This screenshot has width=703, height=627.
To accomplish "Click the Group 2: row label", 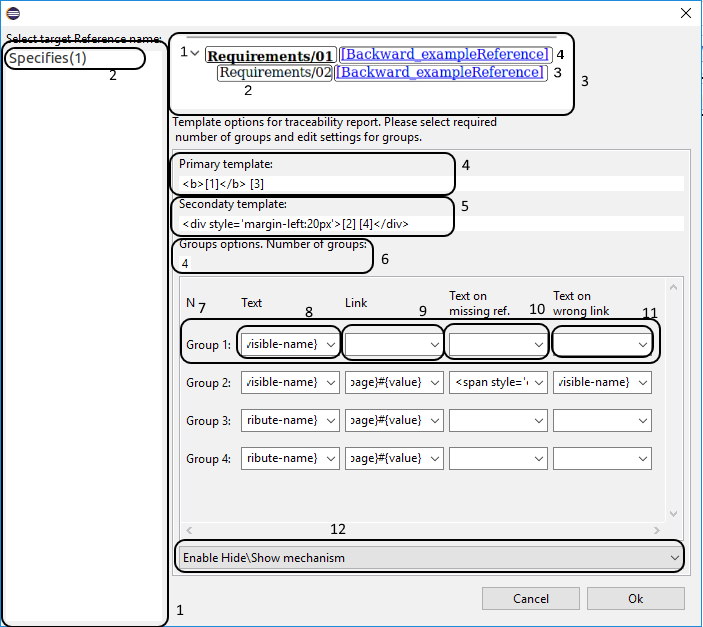I will (208, 383).
